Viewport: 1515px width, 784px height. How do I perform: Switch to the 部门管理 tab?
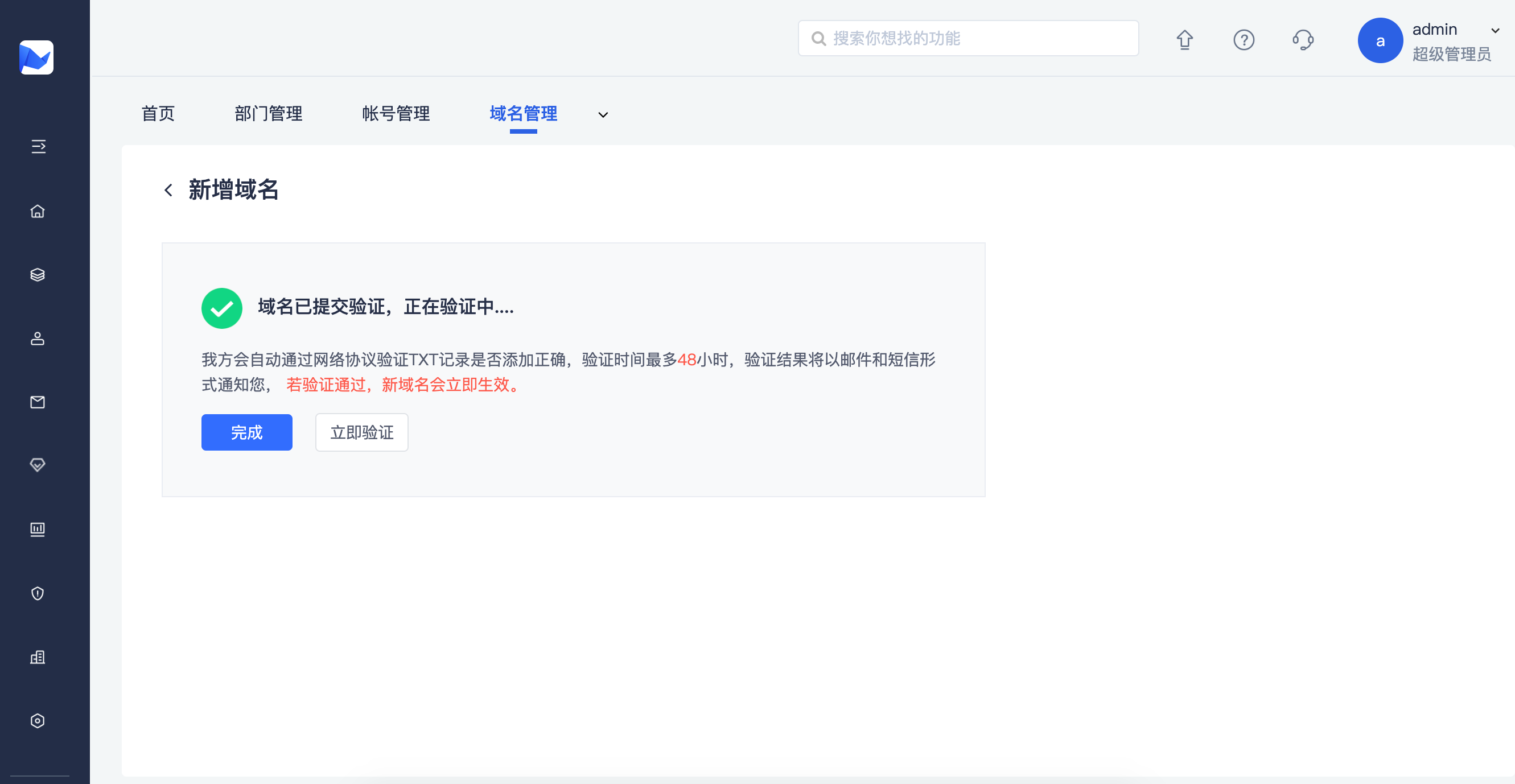click(268, 114)
